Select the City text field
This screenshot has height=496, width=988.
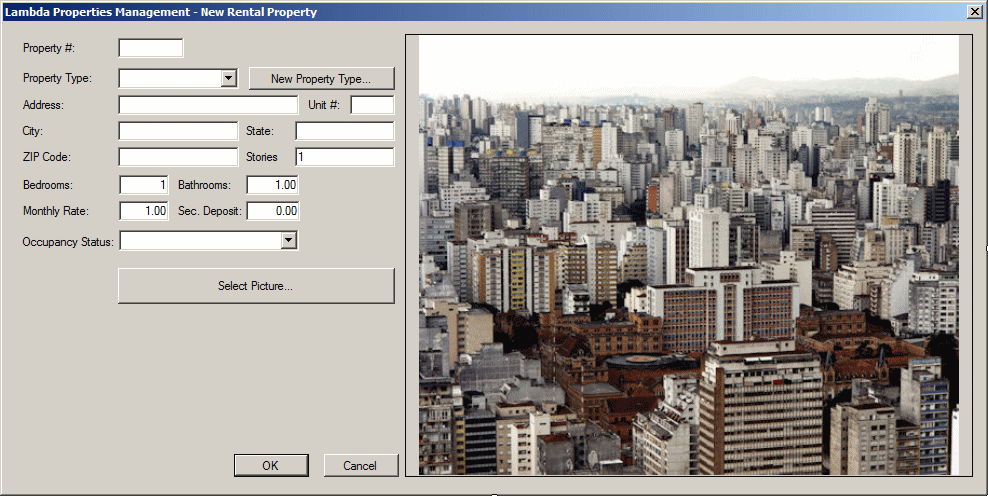point(178,131)
